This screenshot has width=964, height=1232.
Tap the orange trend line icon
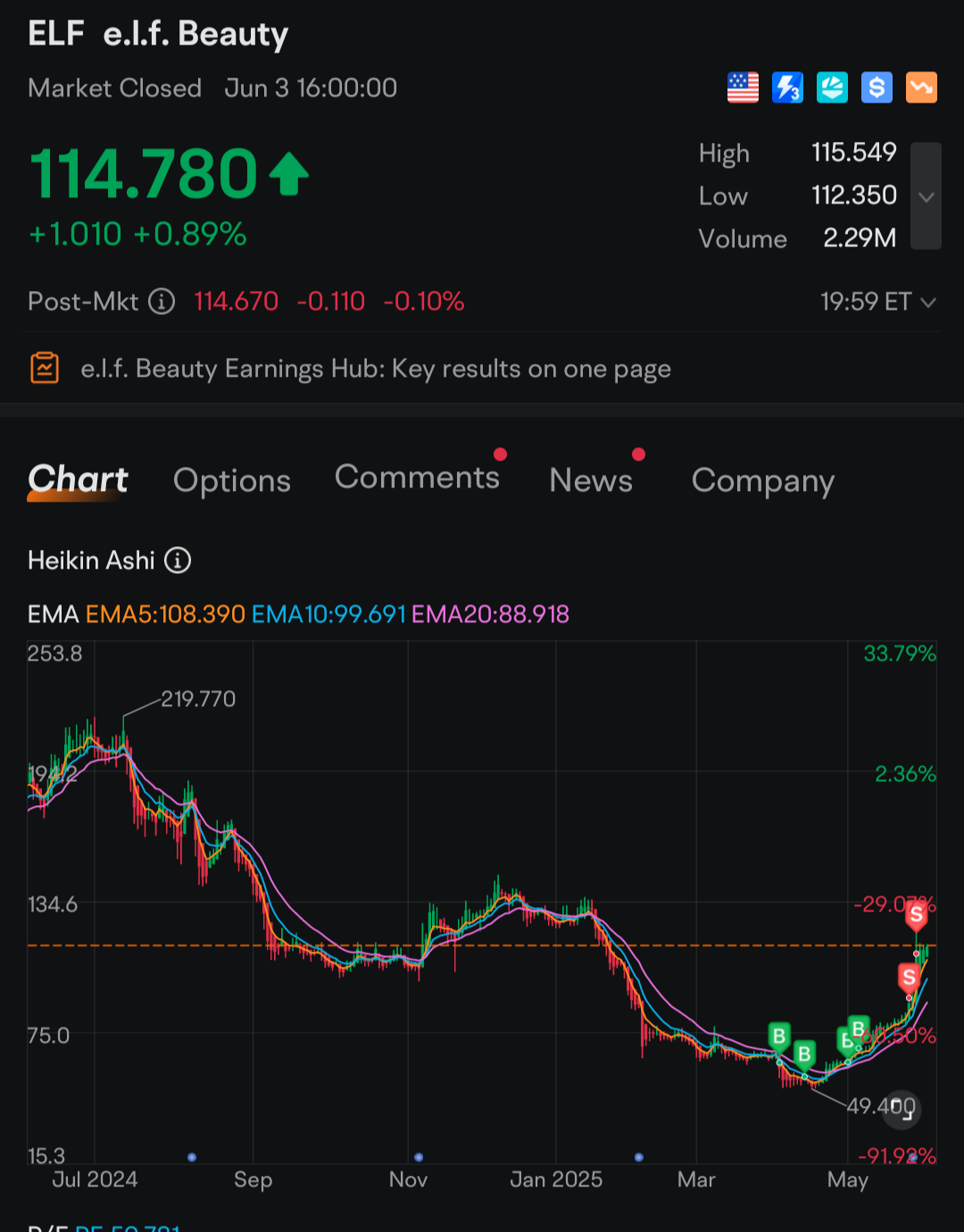(921, 87)
